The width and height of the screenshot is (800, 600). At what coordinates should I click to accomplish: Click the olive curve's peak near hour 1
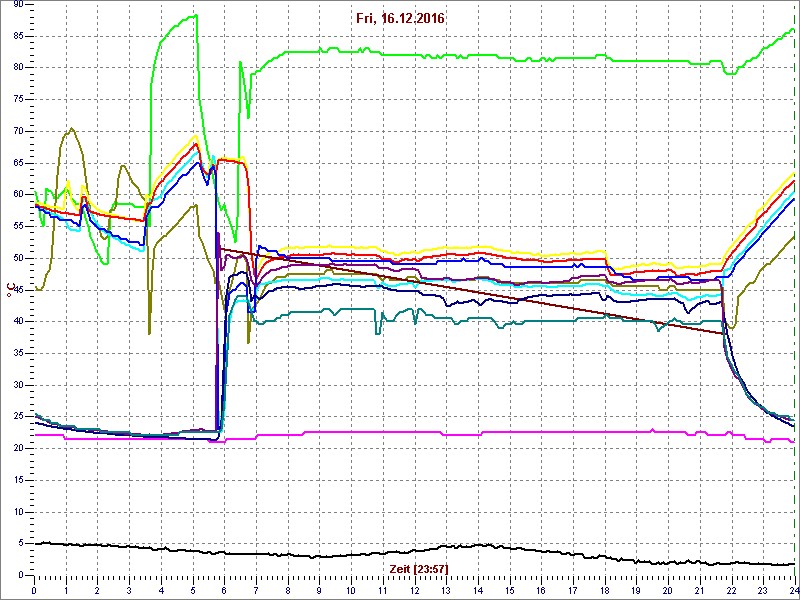click(x=71, y=129)
